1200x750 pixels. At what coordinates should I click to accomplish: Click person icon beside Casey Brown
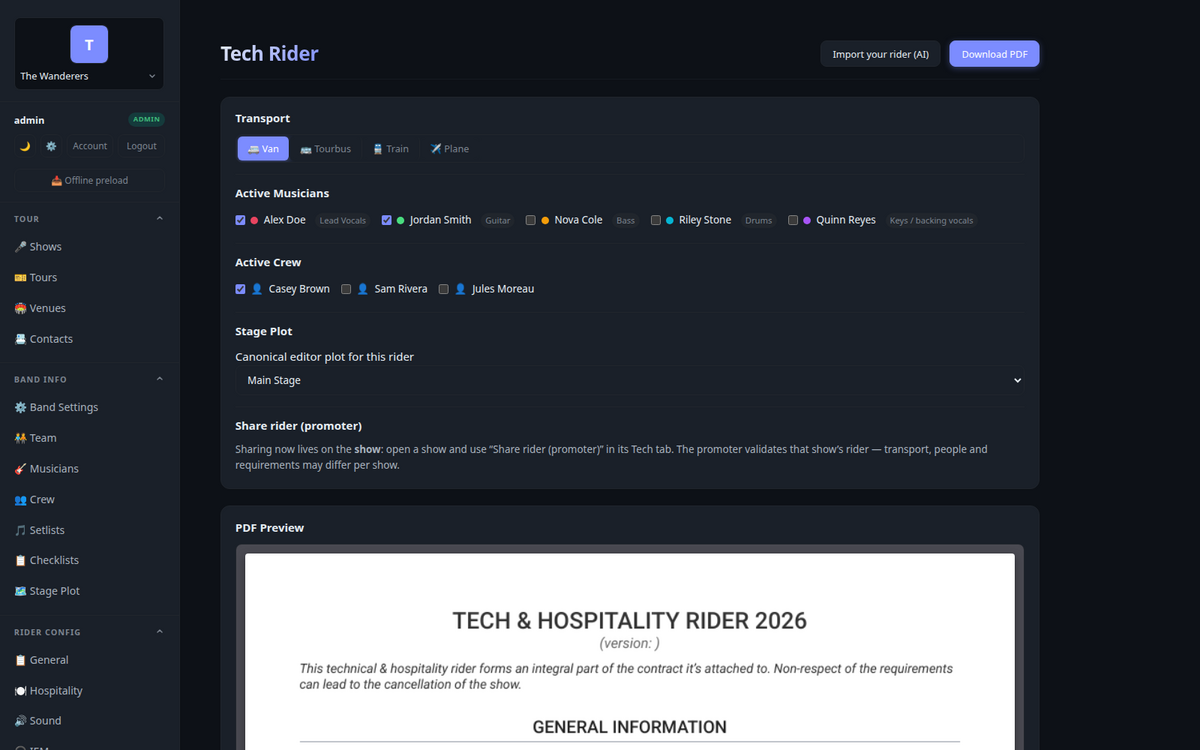(x=257, y=289)
